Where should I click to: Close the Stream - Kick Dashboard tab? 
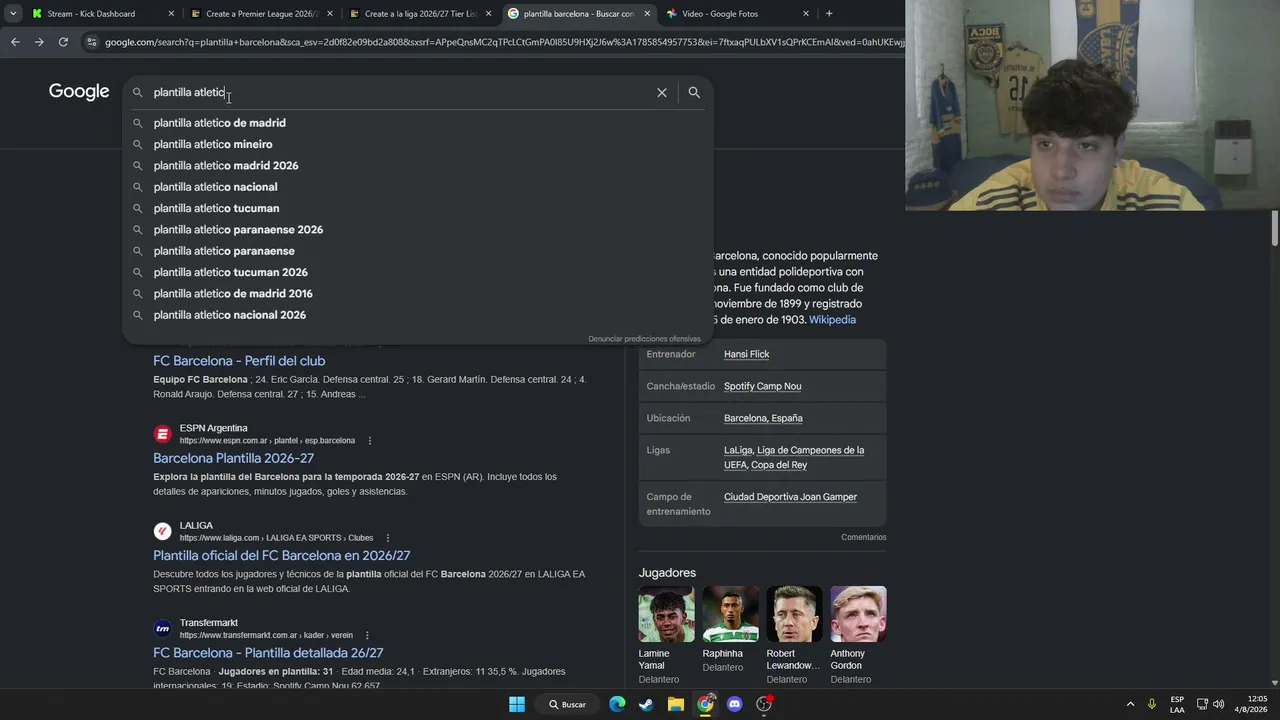[171, 14]
